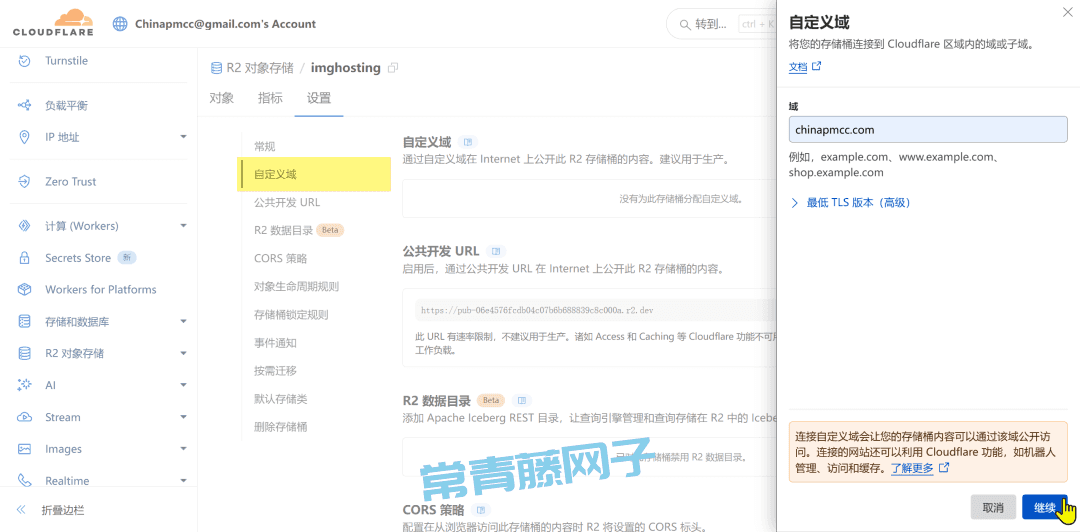Expand the 存储和数据库 sidebar menu
1080x532 pixels.
[x=183, y=321]
